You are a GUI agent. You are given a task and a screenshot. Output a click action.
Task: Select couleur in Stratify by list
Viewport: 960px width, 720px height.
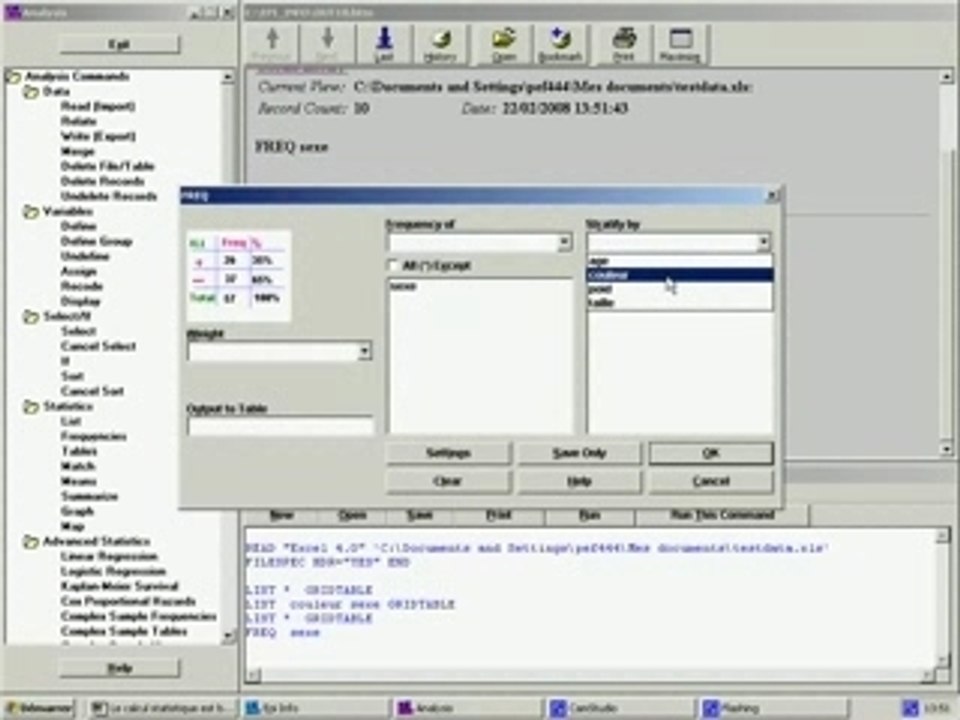pyautogui.click(x=608, y=274)
